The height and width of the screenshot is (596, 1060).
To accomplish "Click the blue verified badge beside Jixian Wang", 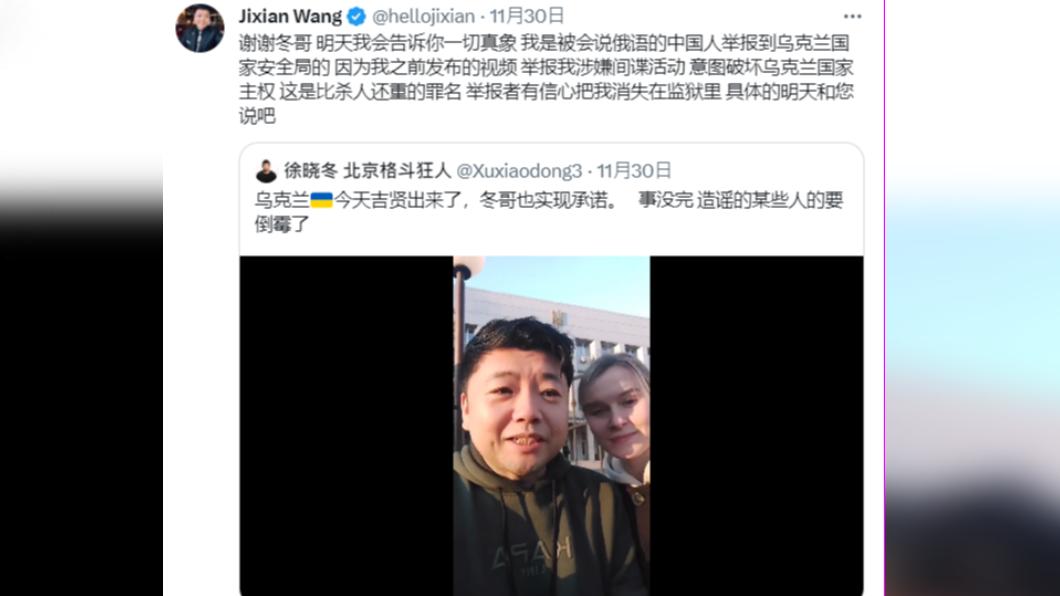I will [356, 16].
